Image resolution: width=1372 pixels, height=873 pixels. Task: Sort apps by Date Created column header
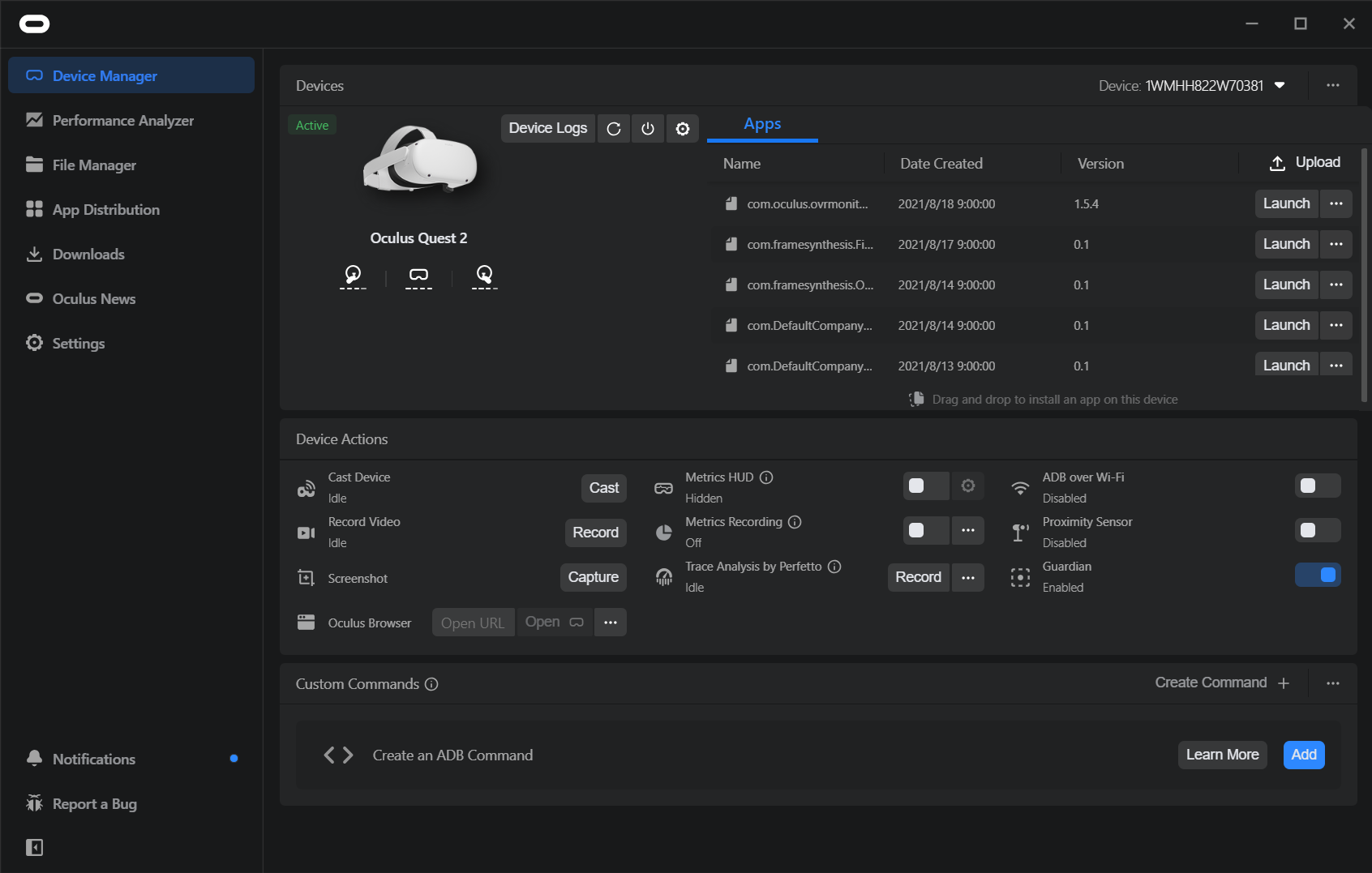(941, 164)
